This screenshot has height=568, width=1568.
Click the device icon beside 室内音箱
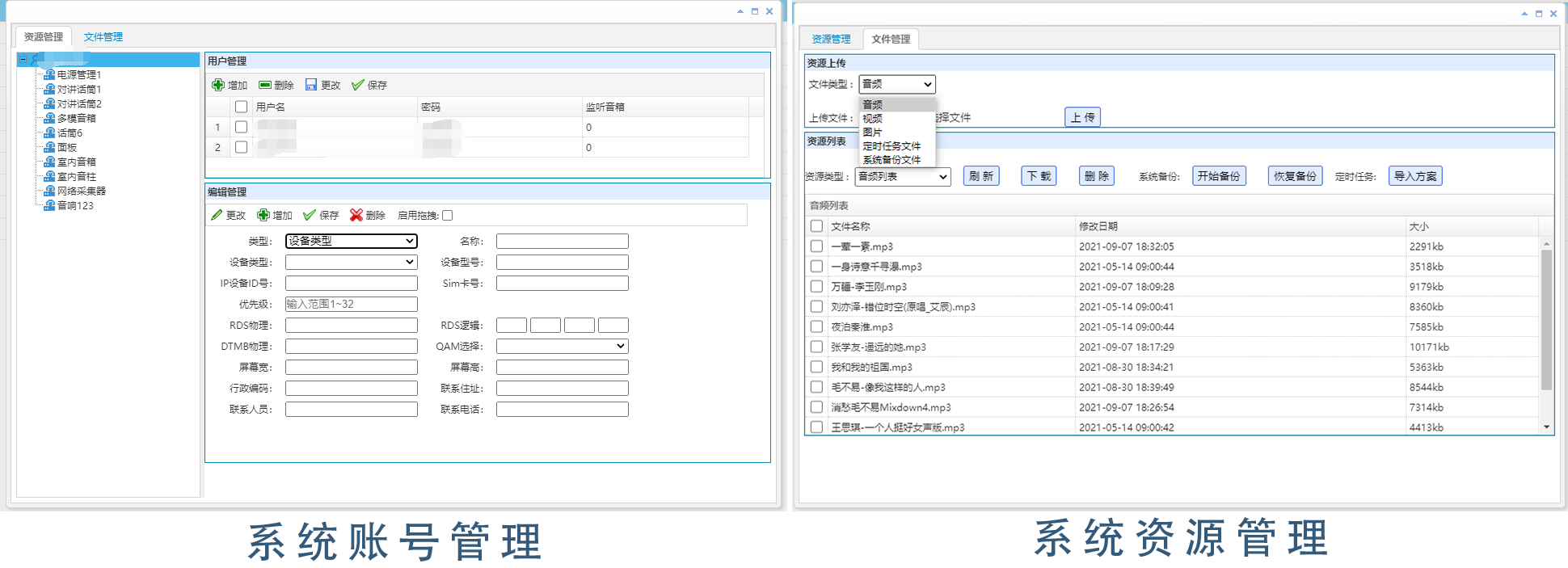point(49,162)
